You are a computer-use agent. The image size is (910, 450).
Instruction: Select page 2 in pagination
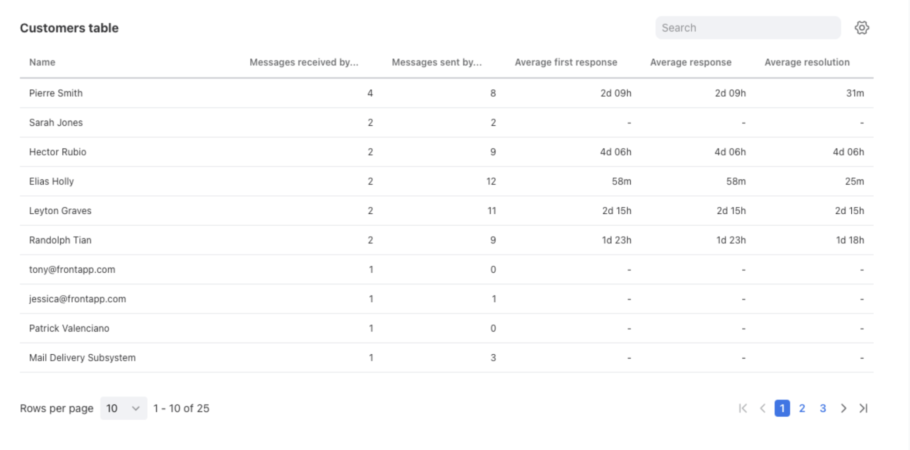(x=802, y=408)
